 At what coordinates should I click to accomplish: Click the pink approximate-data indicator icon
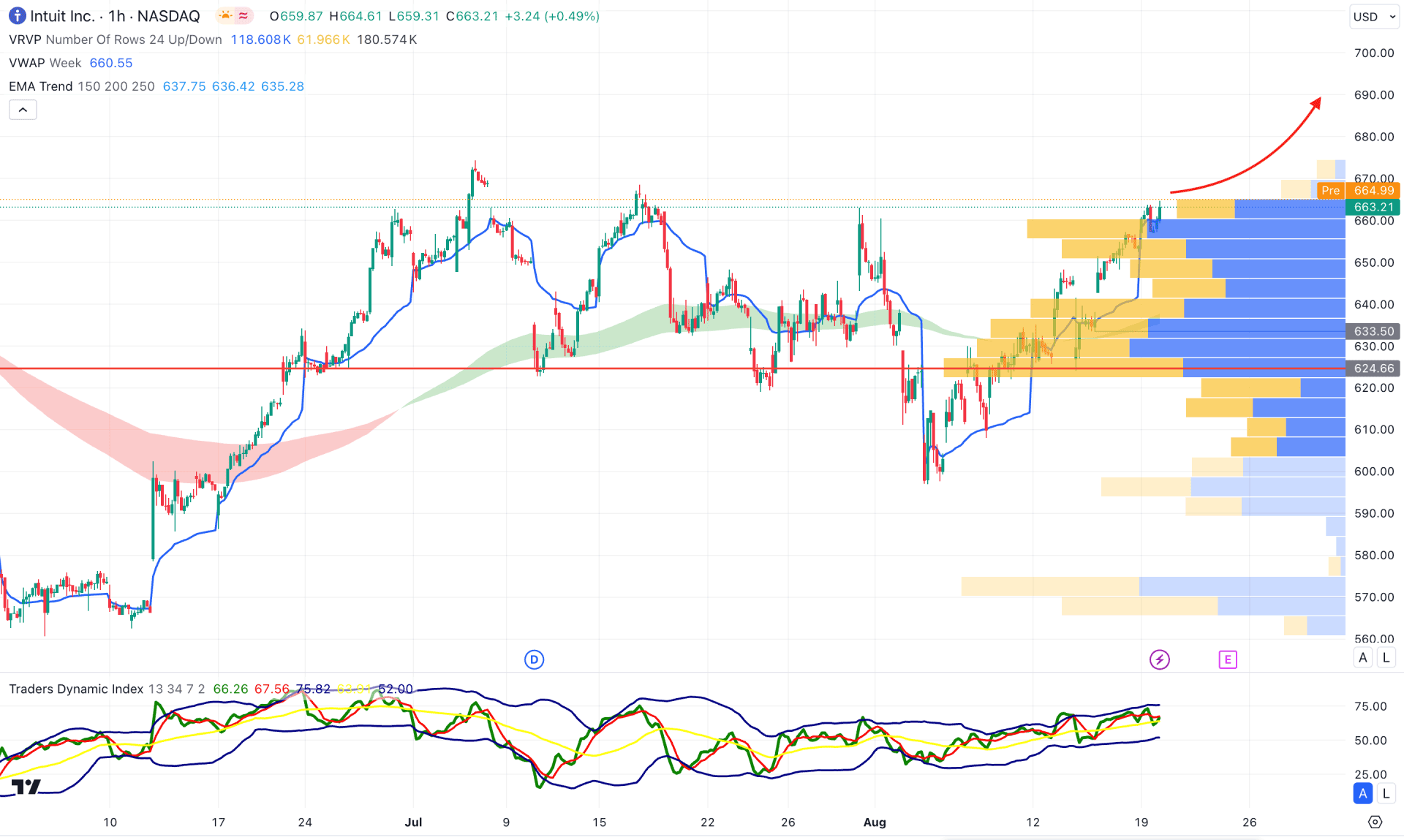coord(244,15)
